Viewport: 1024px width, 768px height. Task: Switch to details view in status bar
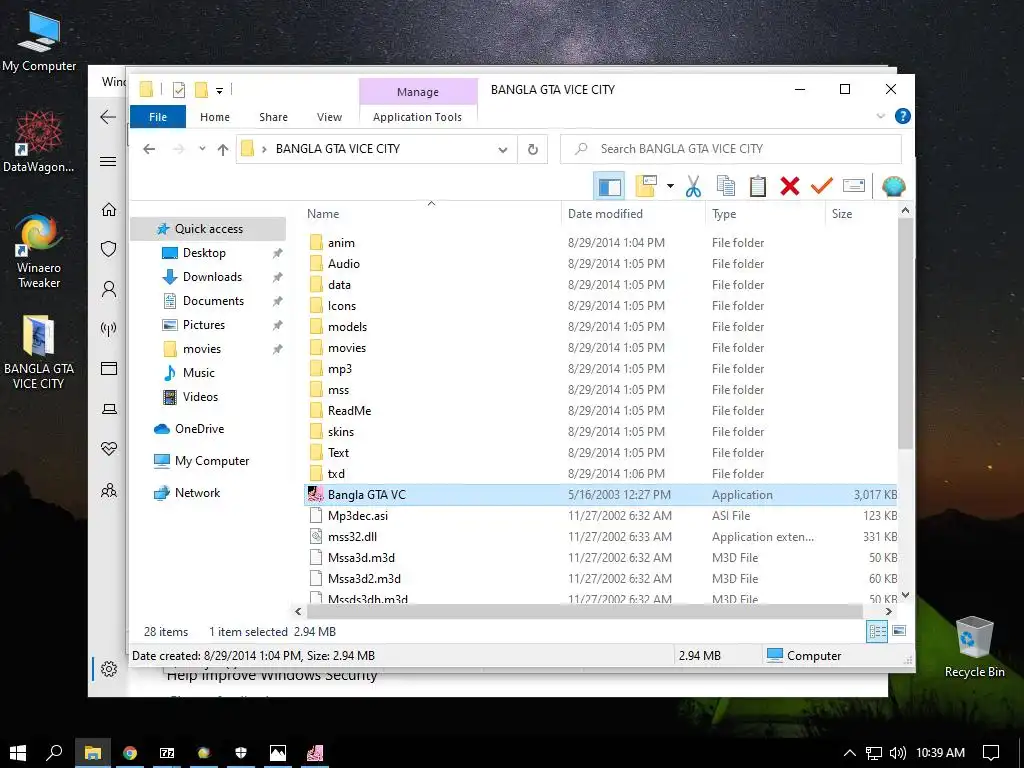(877, 632)
